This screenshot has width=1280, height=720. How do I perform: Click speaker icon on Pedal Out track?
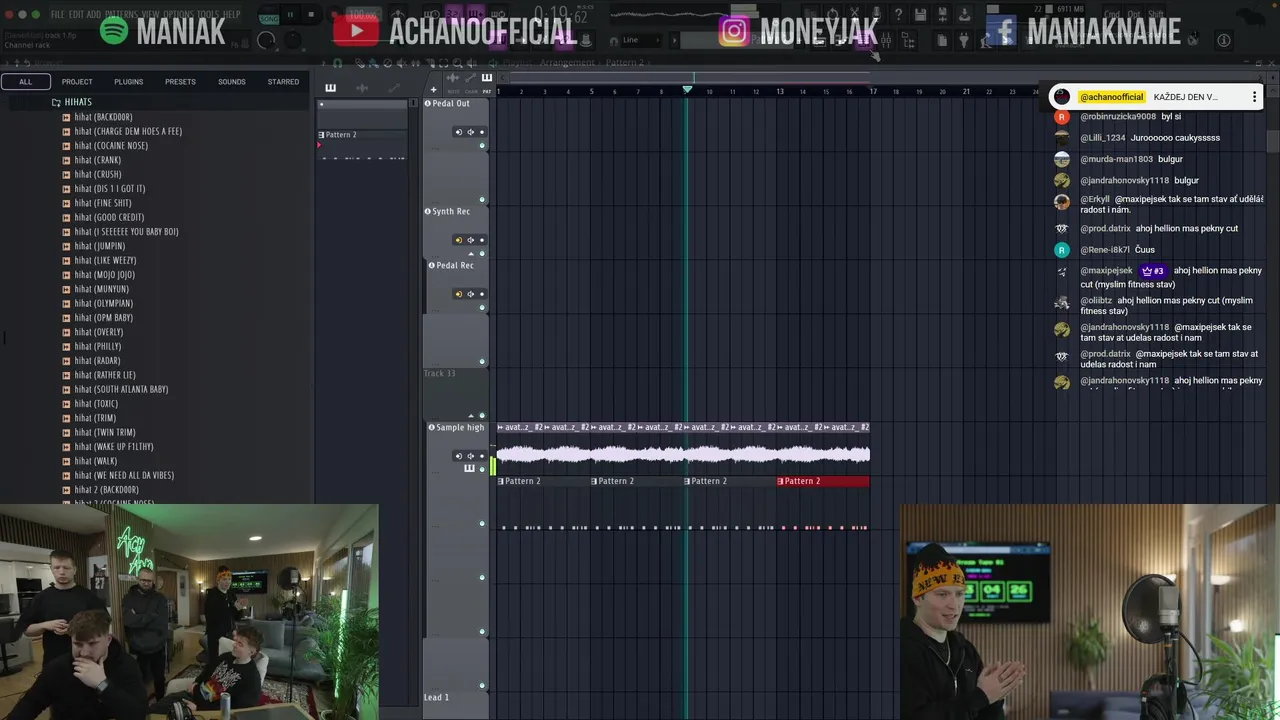click(470, 132)
